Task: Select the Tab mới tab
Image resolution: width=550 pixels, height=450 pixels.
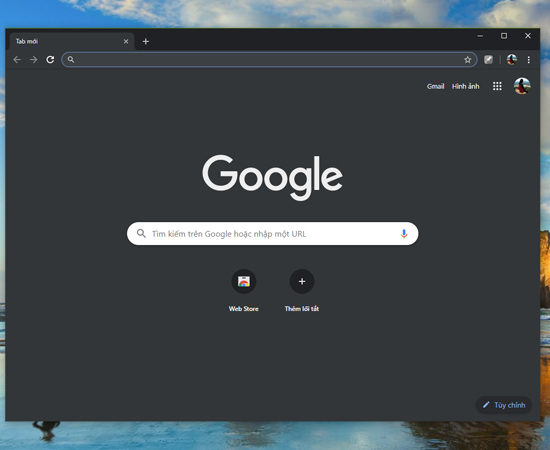Action: coord(72,41)
